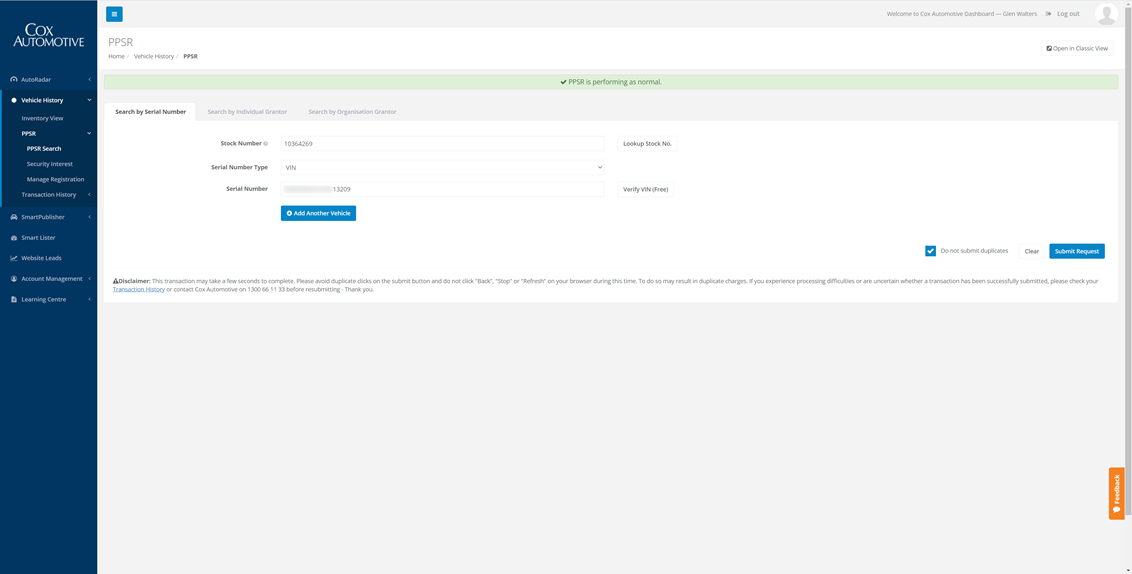Click the Stock Number input field
Image resolution: width=1132 pixels, height=574 pixels.
(442, 144)
